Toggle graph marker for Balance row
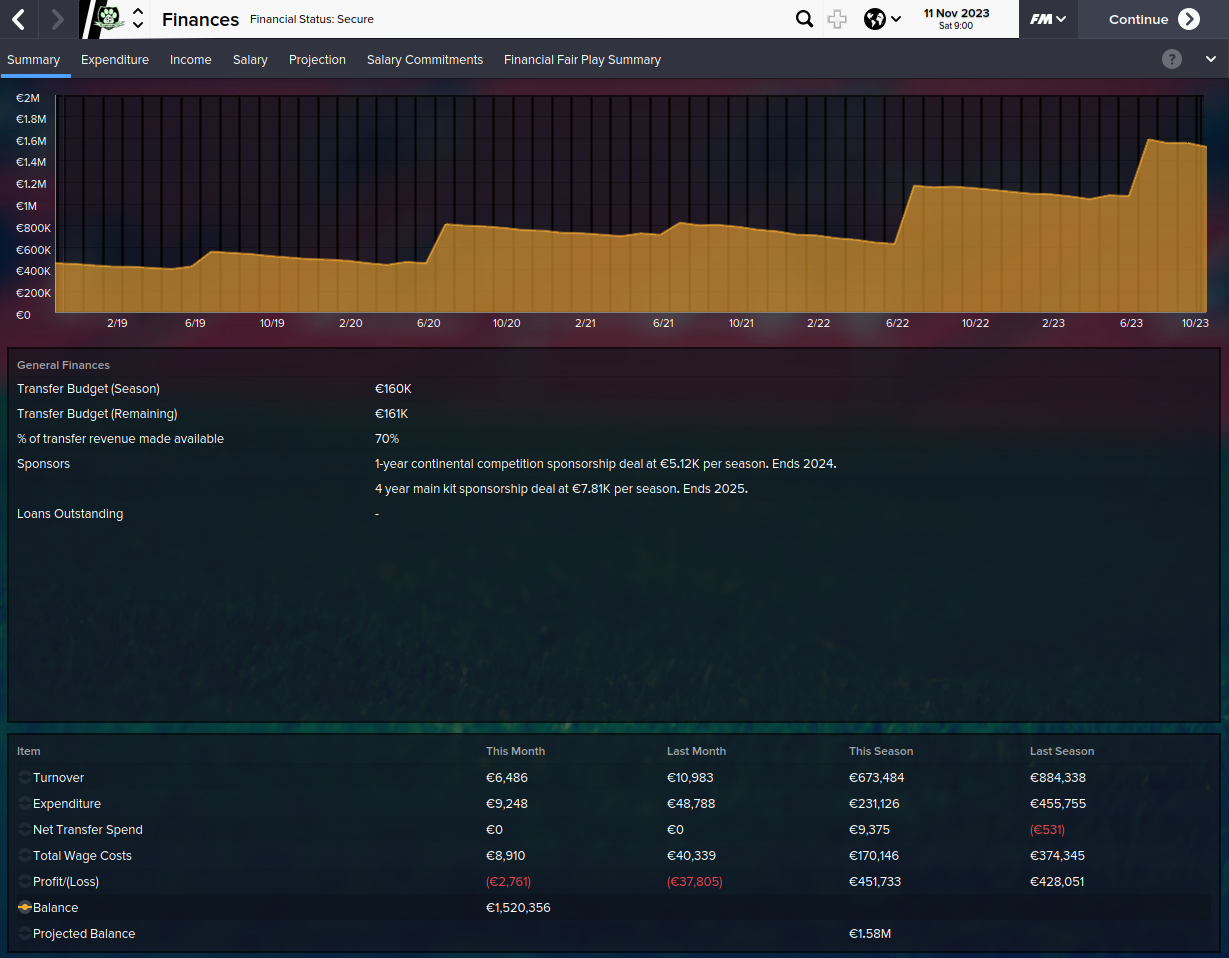The height and width of the screenshot is (958, 1229). (24, 908)
